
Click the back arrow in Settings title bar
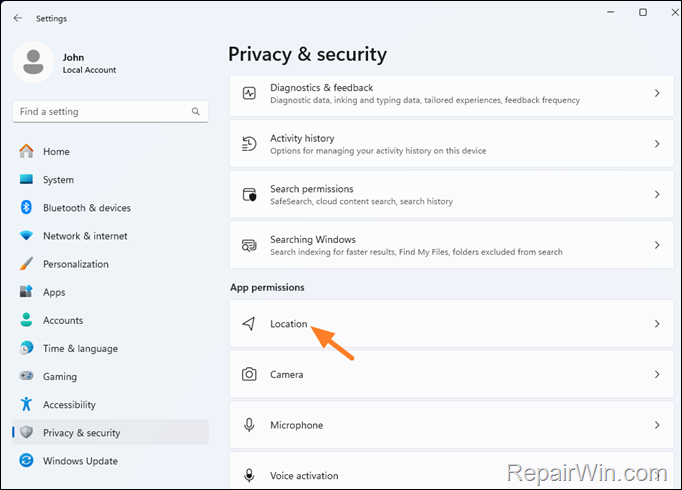coord(17,18)
